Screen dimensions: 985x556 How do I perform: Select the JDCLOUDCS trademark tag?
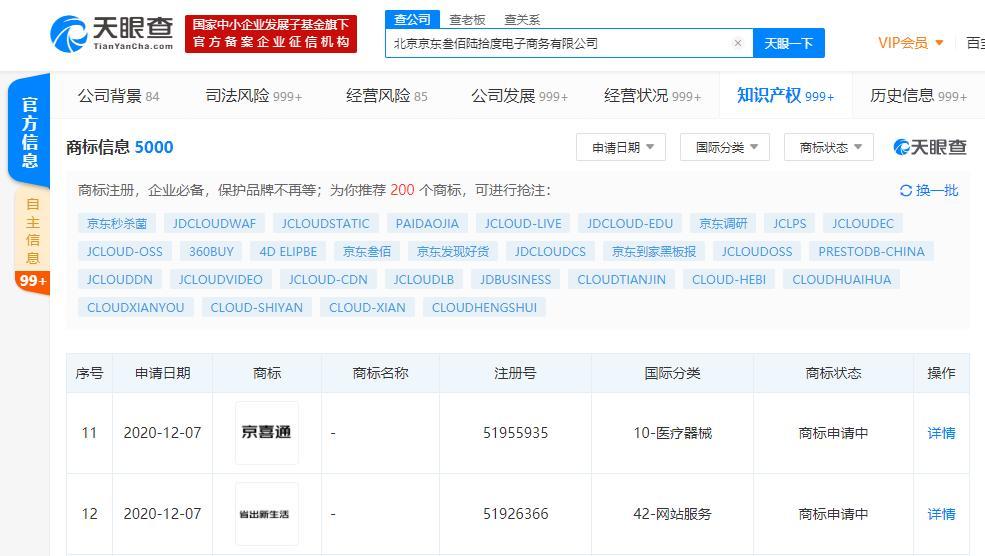point(550,251)
